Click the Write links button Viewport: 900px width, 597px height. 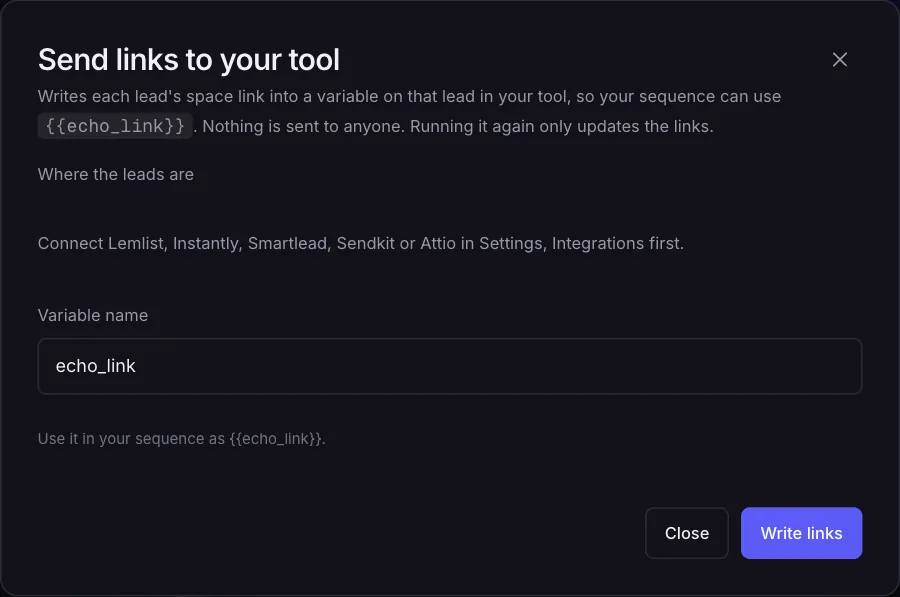click(x=801, y=533)
